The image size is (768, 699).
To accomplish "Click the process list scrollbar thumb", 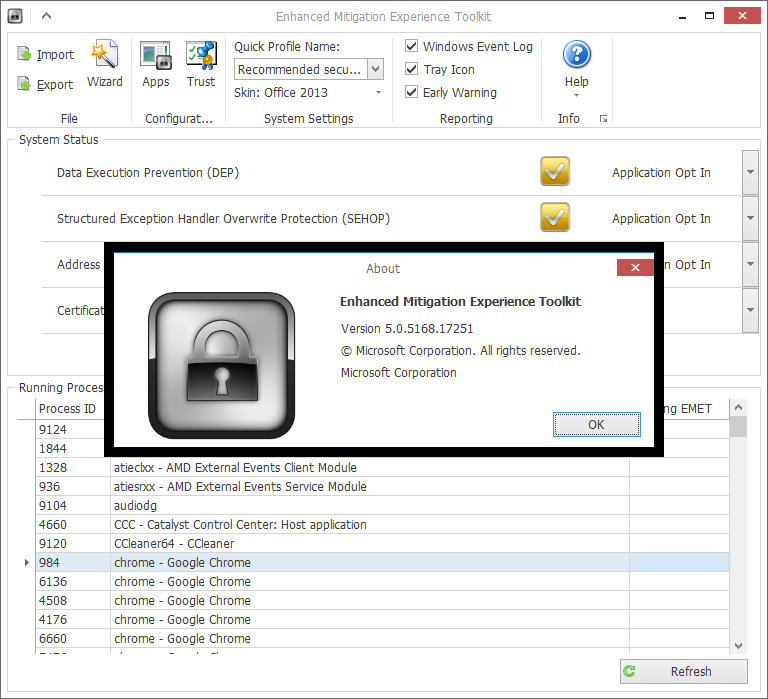I will [739, 426].
